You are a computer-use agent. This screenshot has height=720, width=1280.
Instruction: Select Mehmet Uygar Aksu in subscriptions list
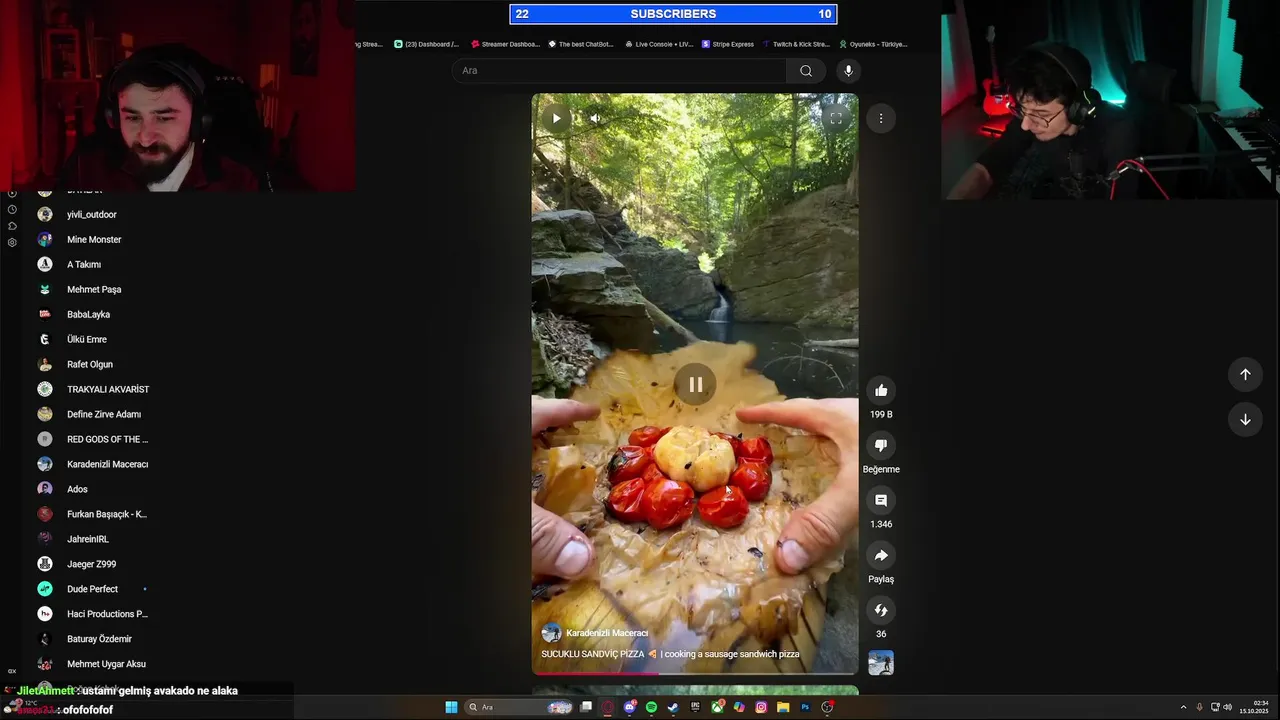click(106, 665)
